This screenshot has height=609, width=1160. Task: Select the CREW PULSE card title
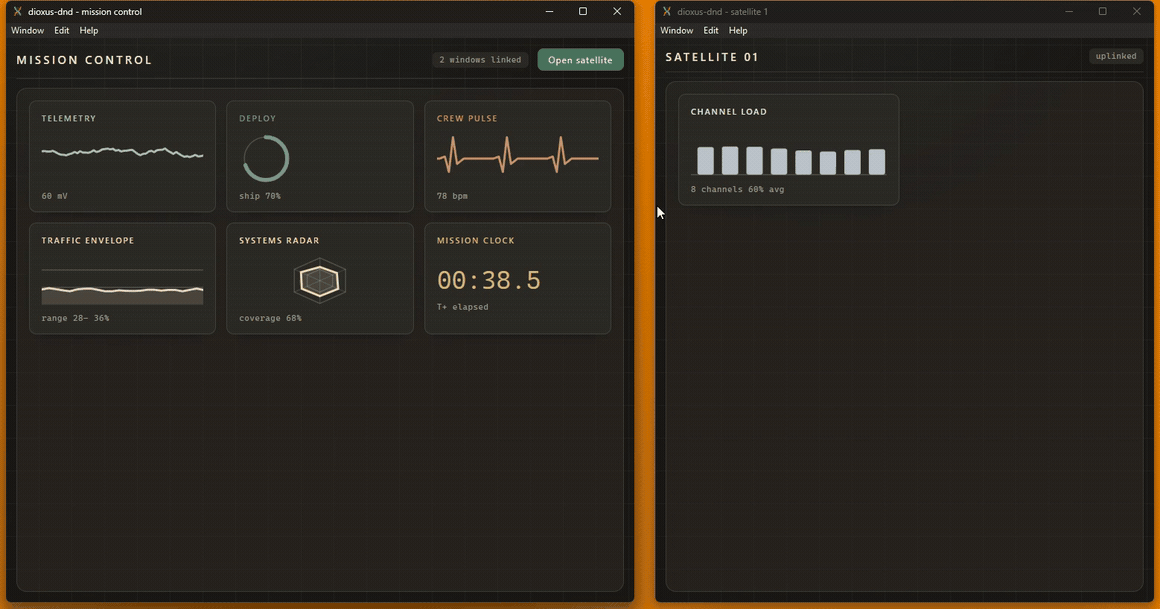(467, 118)
